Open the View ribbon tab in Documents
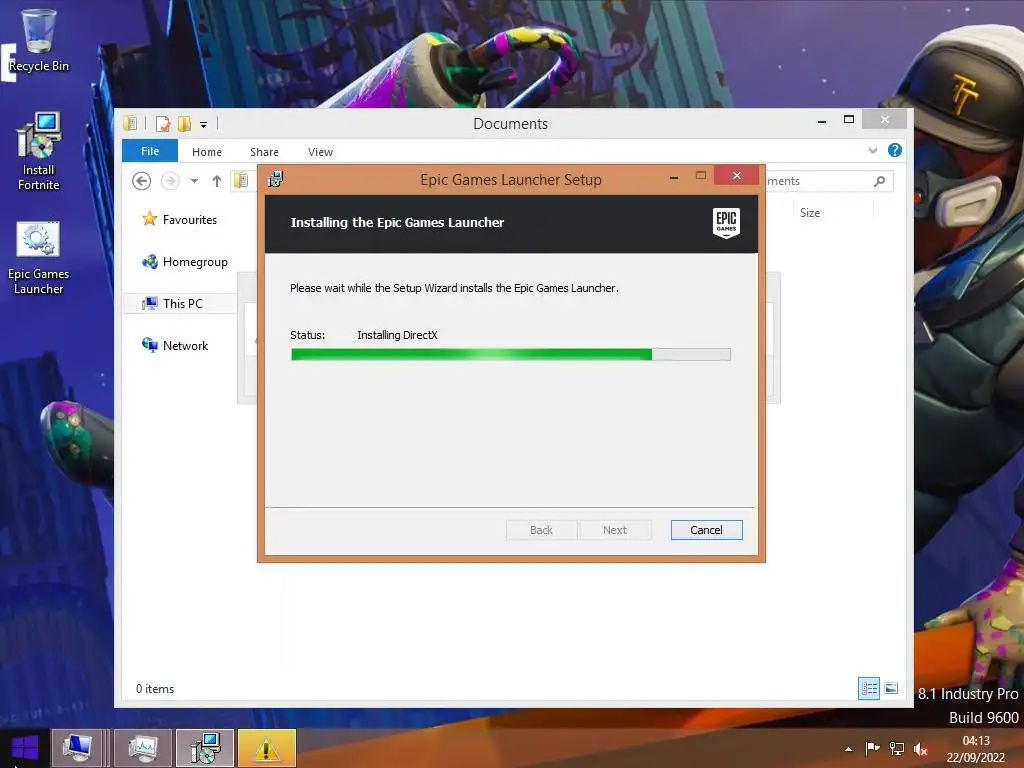Image resolution: width=1024 pixels, height=768 pixels. [x=320, y=152]
